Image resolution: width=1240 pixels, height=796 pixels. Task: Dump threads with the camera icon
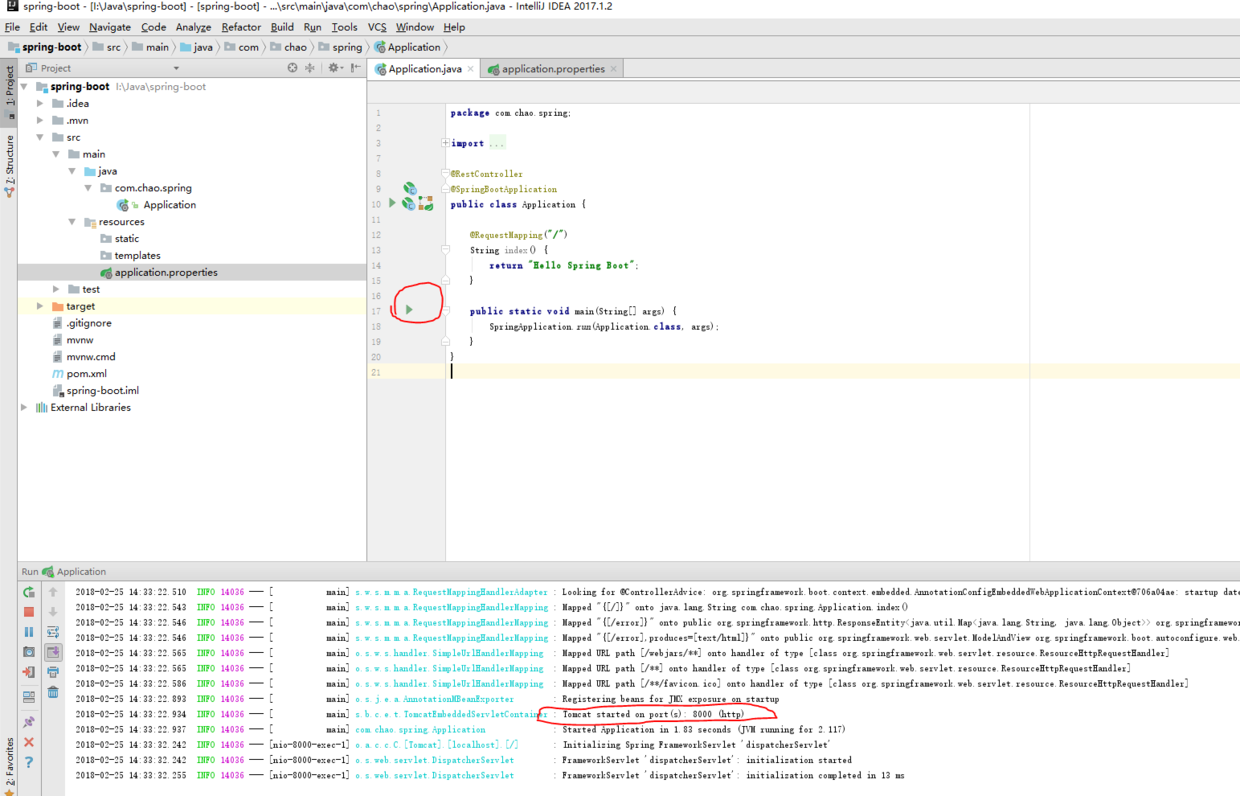29,652
